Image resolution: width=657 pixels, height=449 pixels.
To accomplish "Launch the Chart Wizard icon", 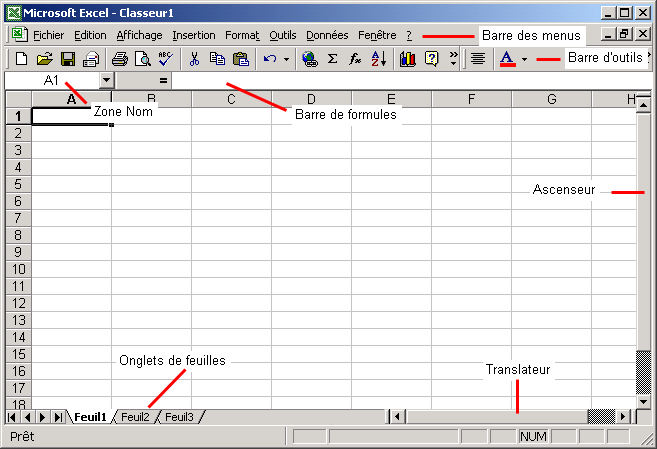I will click(x=408, y=59).
